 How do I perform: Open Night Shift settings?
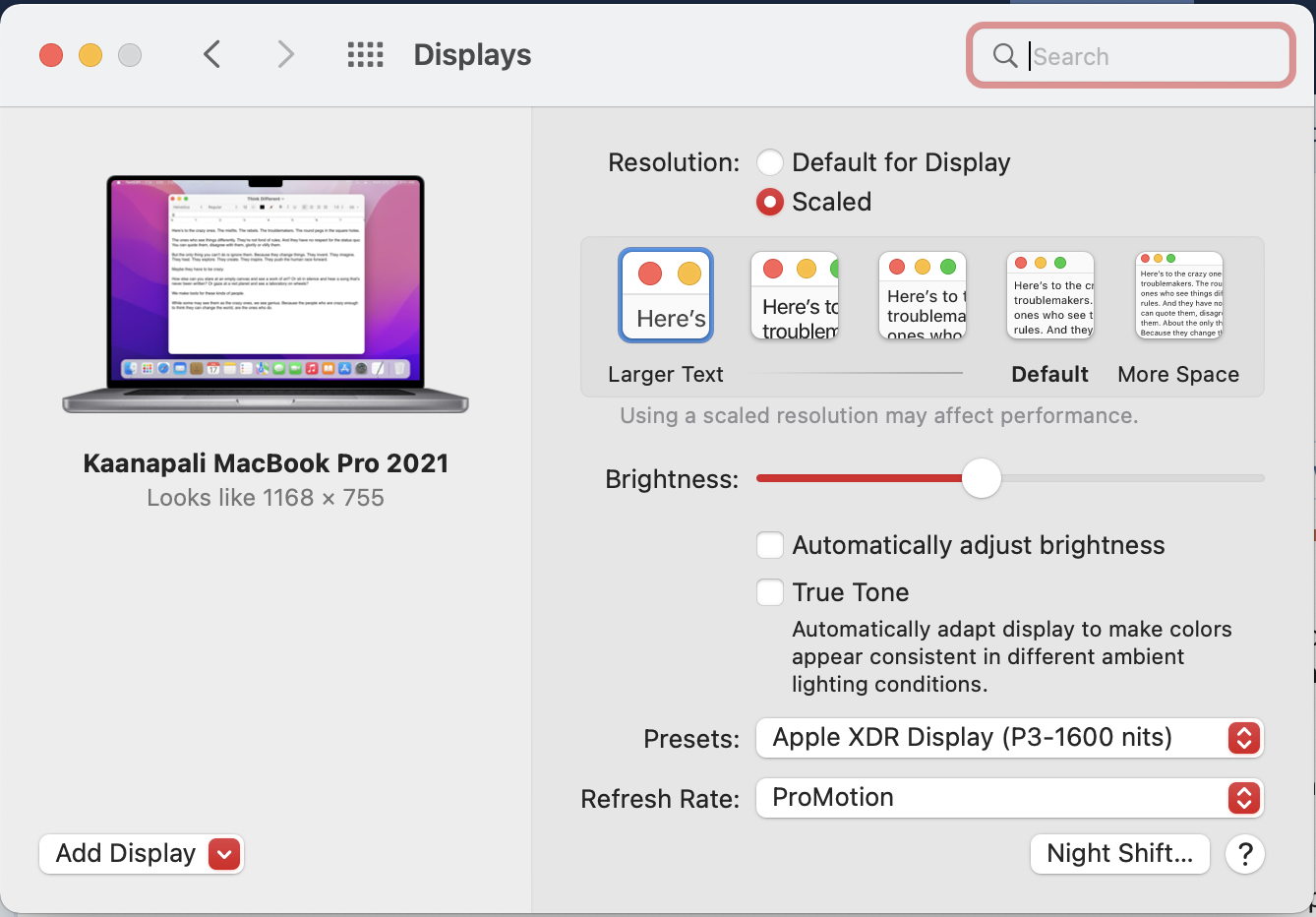[1119, 854]
